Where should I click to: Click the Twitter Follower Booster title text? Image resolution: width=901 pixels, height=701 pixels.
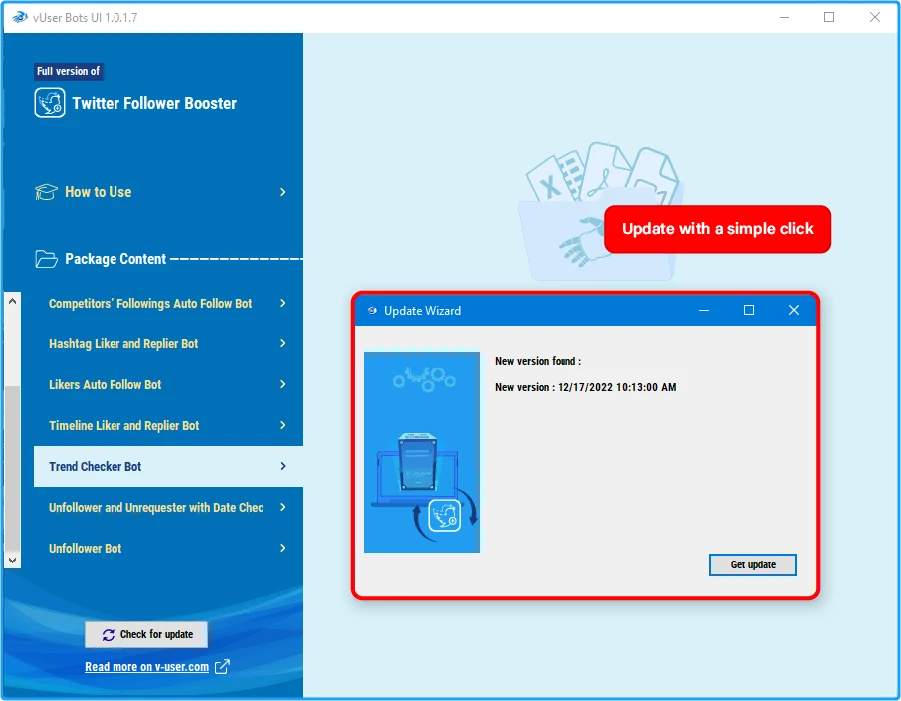pos(155,103)
